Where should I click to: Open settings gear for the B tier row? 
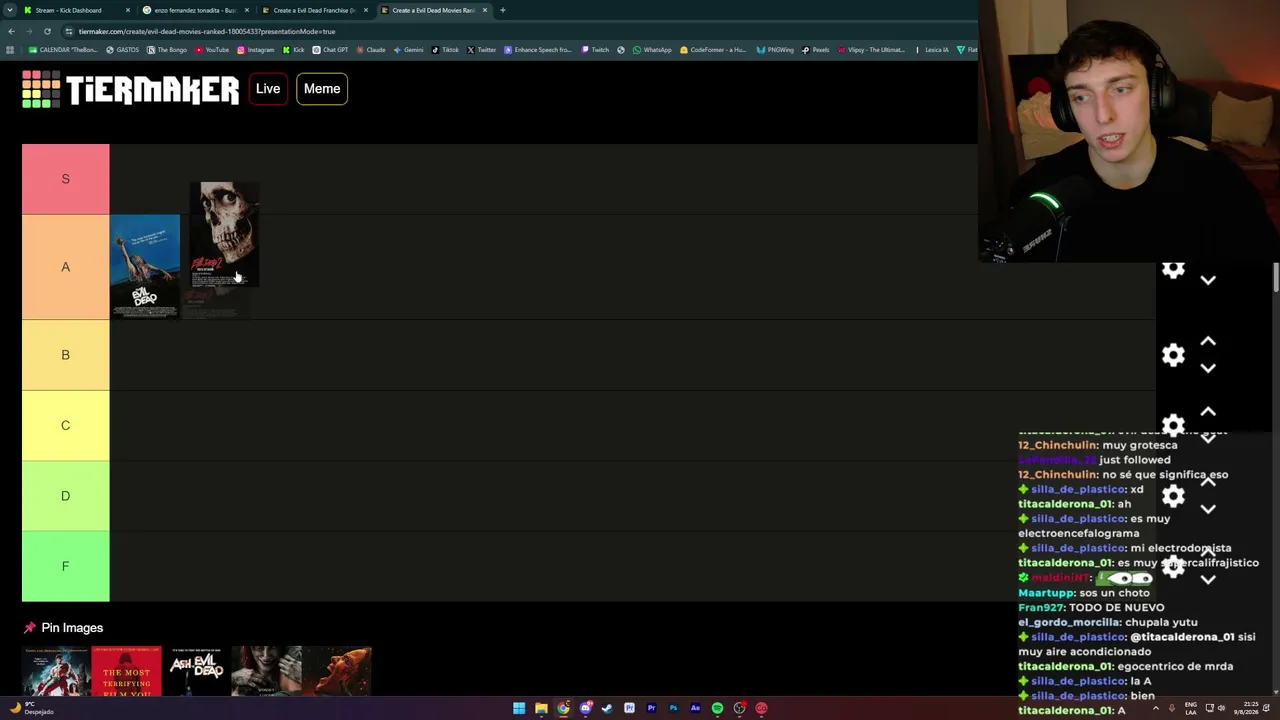(1173, 355)
